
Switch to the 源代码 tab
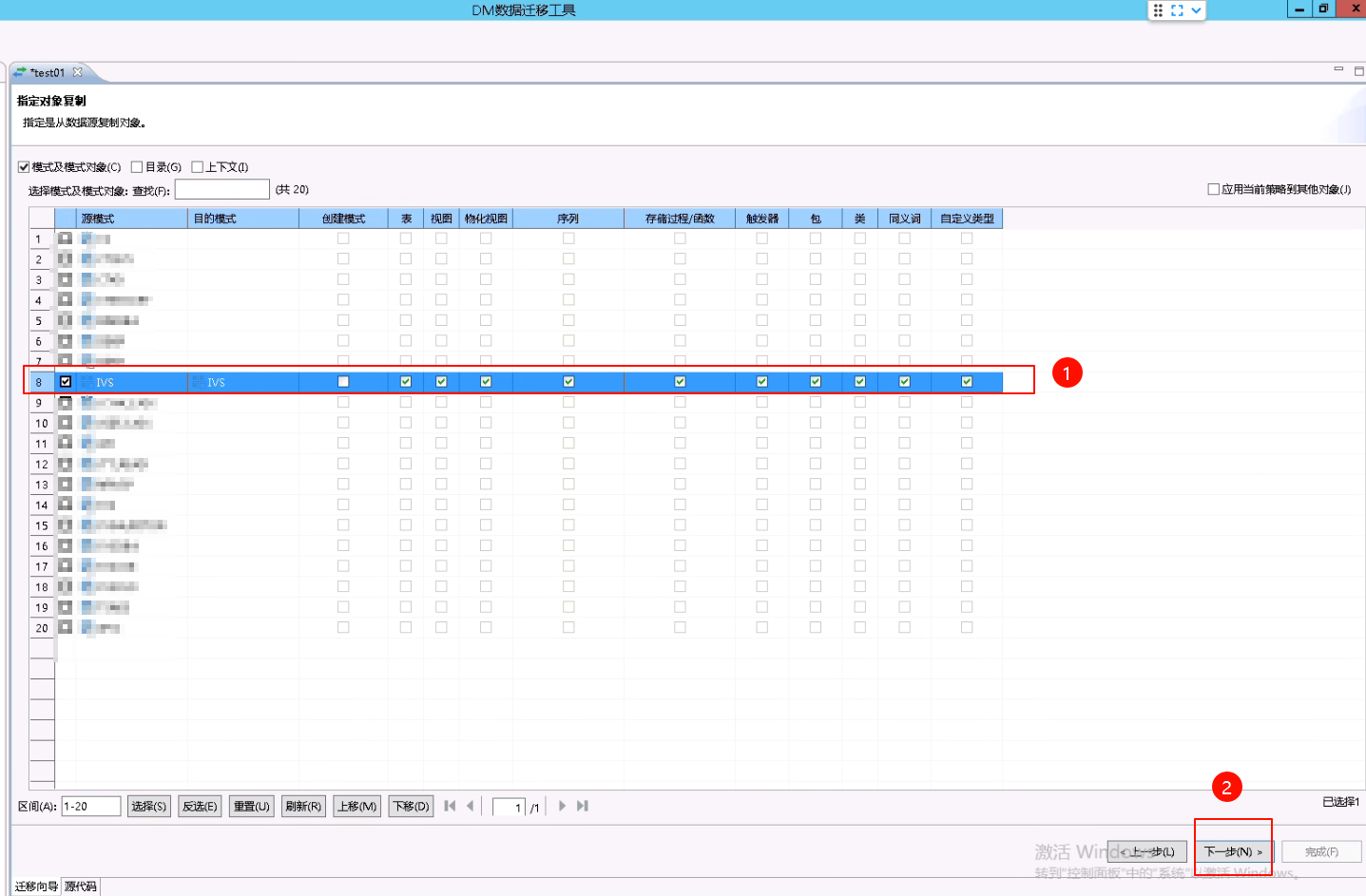pyautogui.click(x=81, y=886)
